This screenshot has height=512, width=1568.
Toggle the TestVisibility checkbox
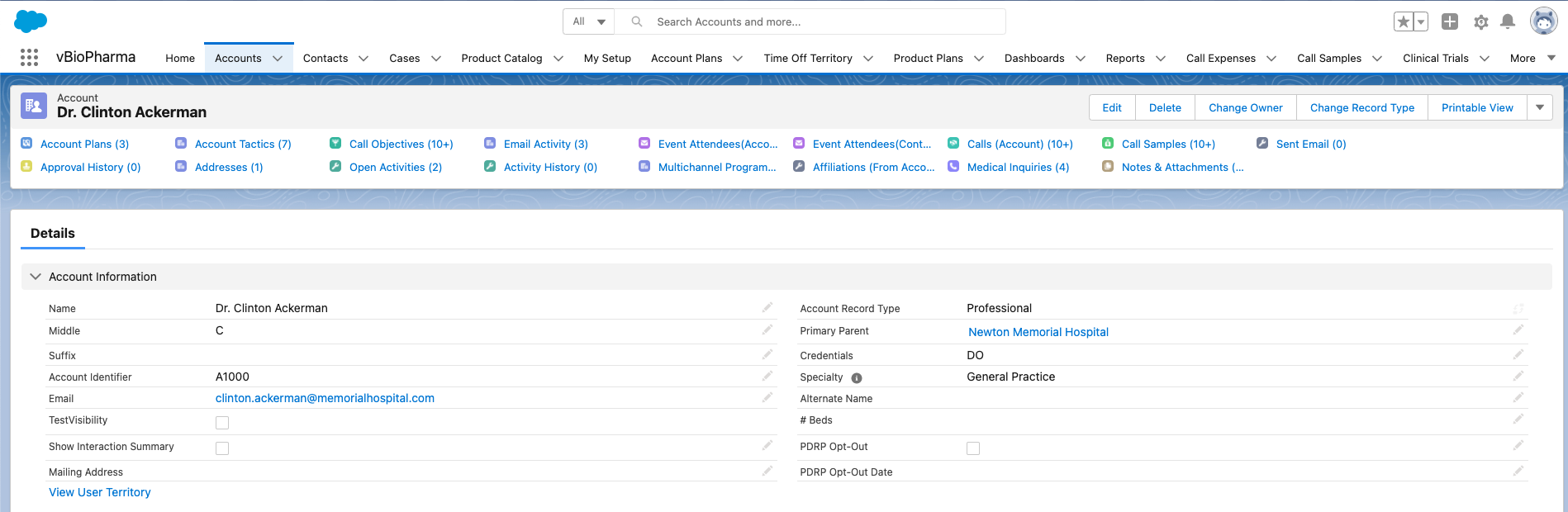click(222, 423)
